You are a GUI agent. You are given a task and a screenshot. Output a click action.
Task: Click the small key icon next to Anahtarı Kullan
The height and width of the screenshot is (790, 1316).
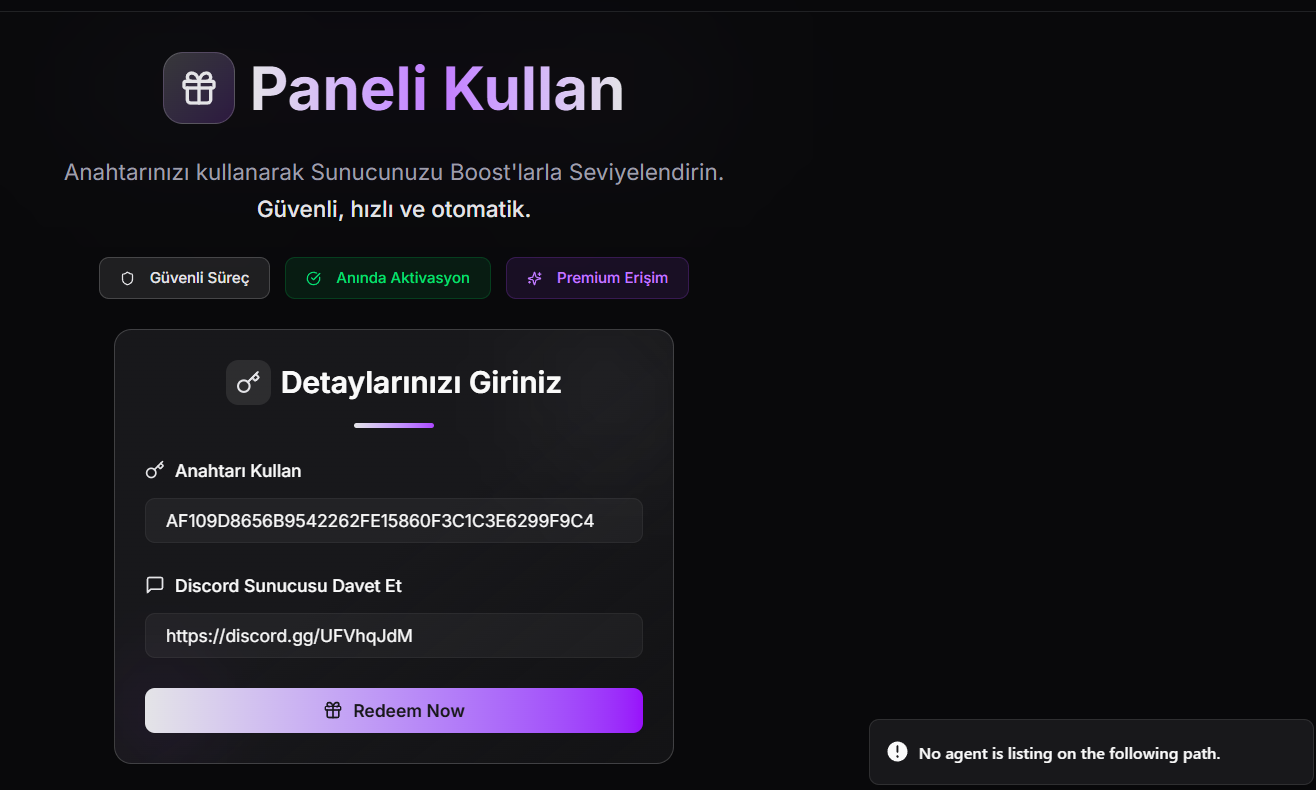coord(154,470)
